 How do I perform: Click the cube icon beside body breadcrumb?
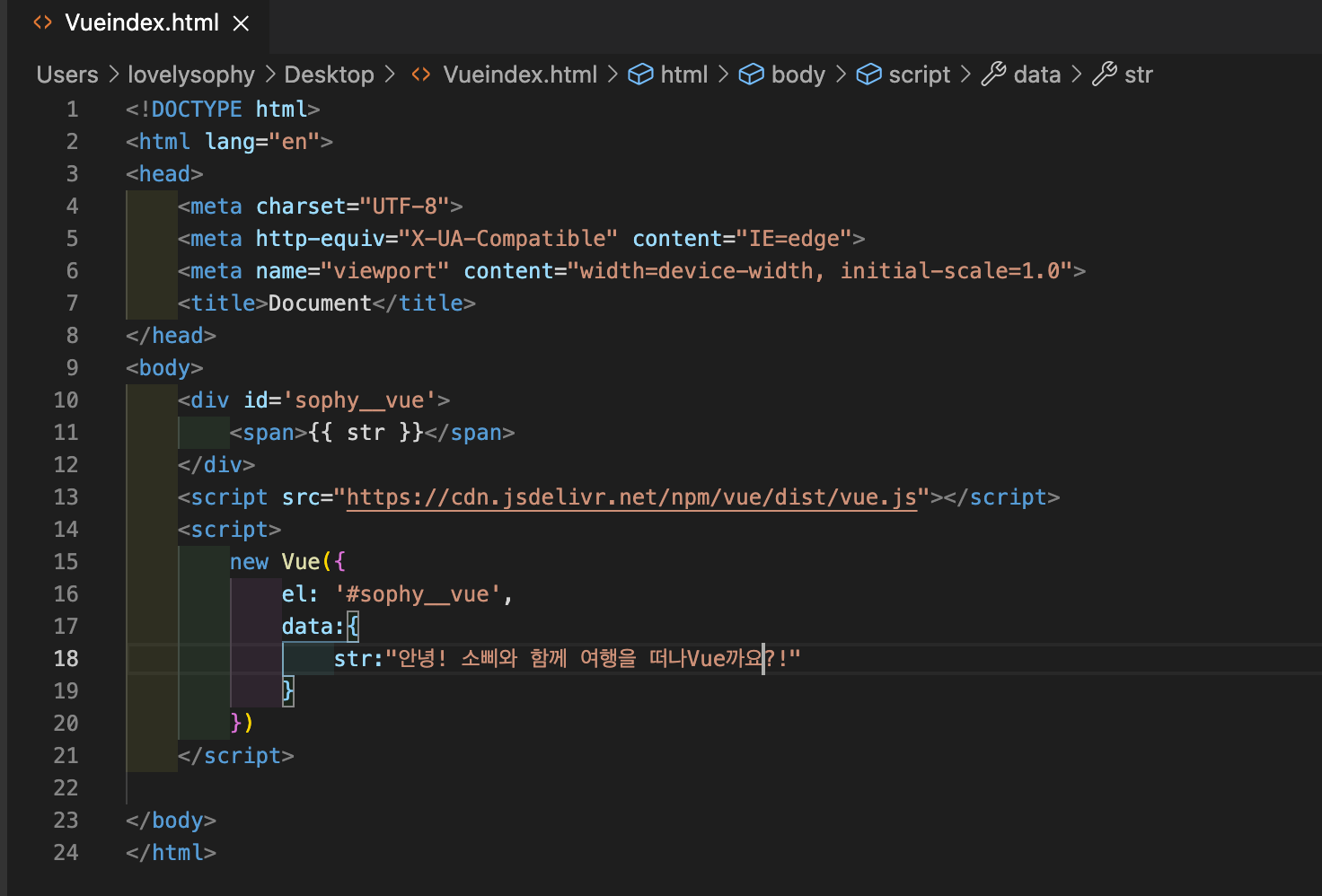(x=751, y=75)
